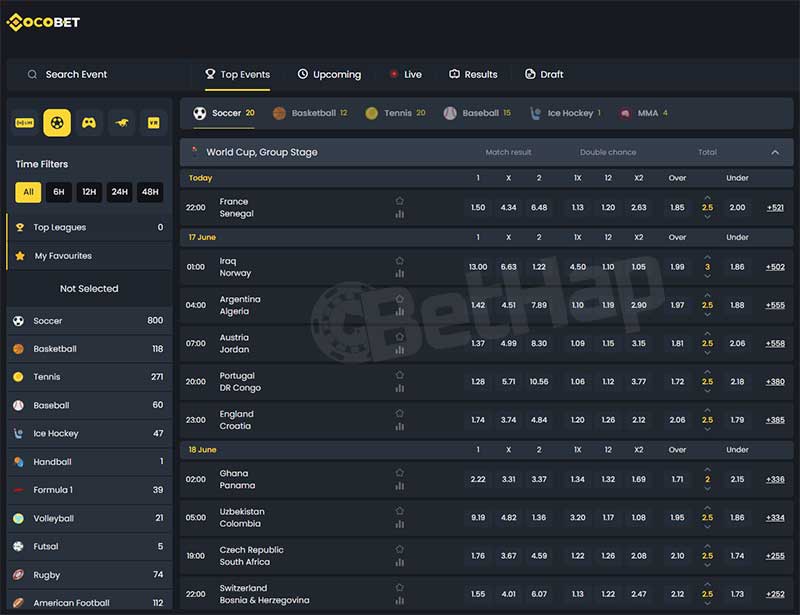The image size is (800, 615).
Task: Open more markets +252 for Switzerland match
Action: coord(775,594)
